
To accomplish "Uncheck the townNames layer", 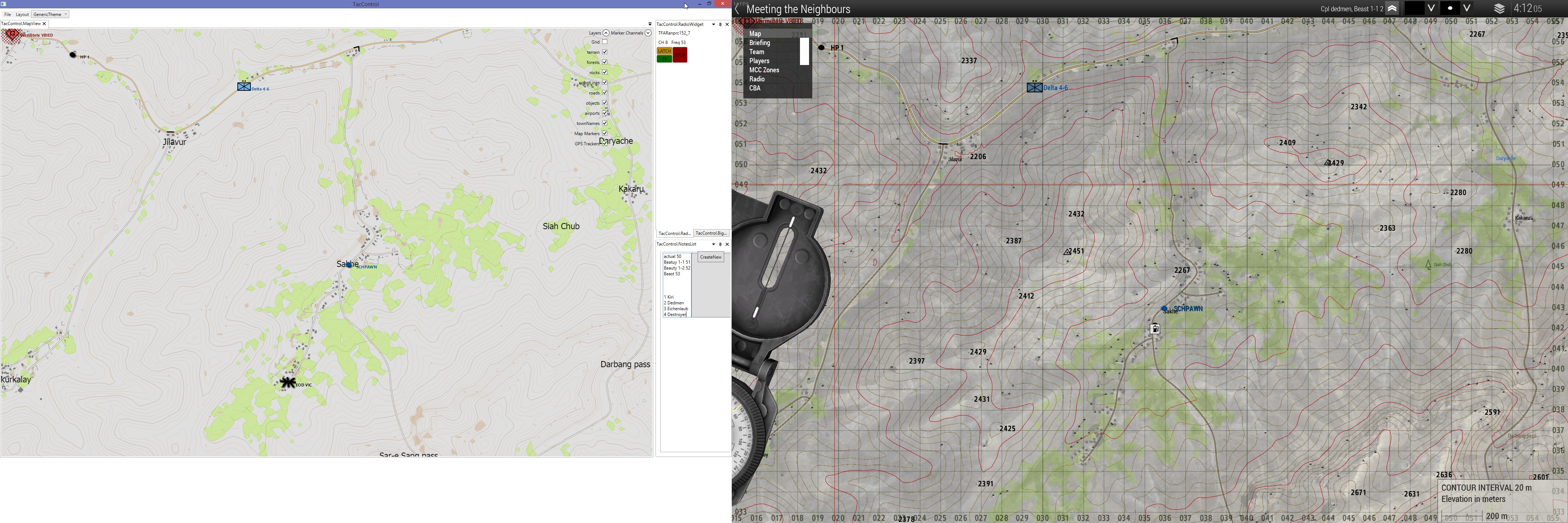I will coord(604,123).
